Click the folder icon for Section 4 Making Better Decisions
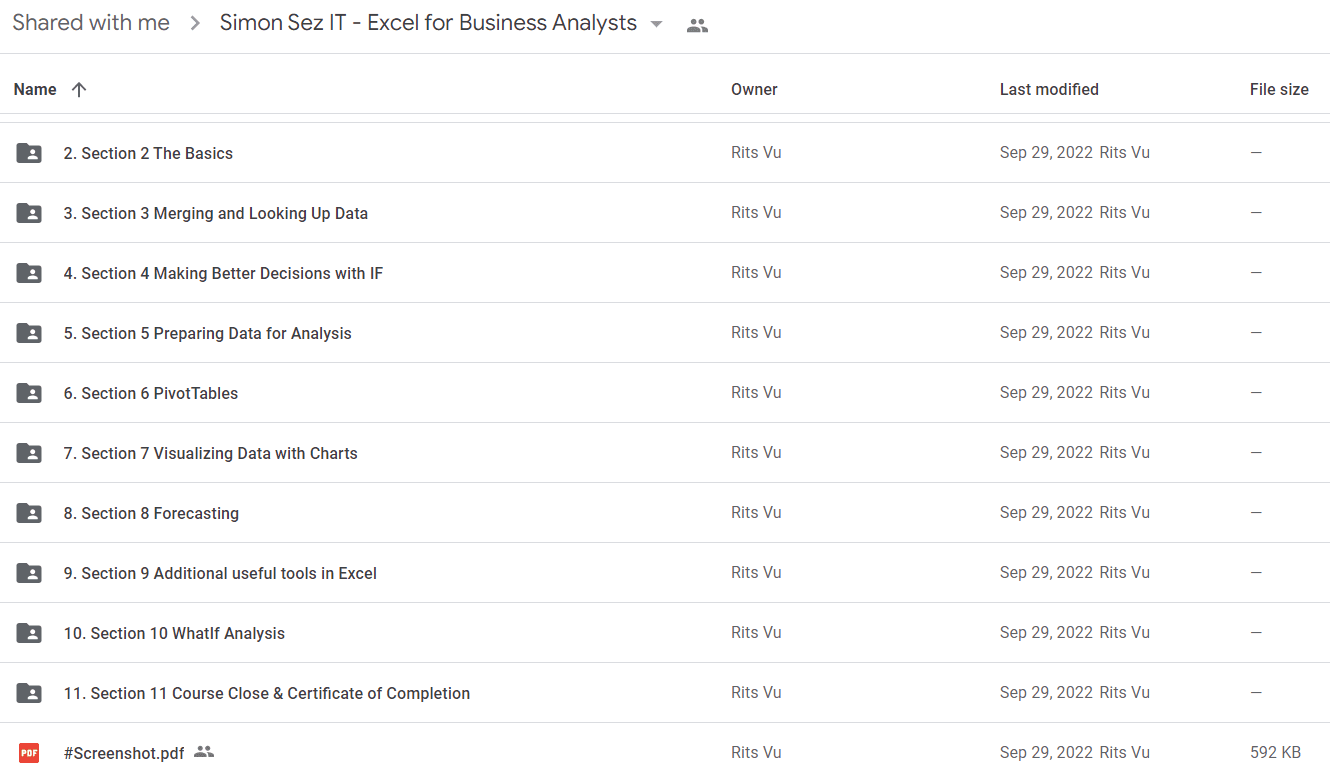 [x=29, y=273]
